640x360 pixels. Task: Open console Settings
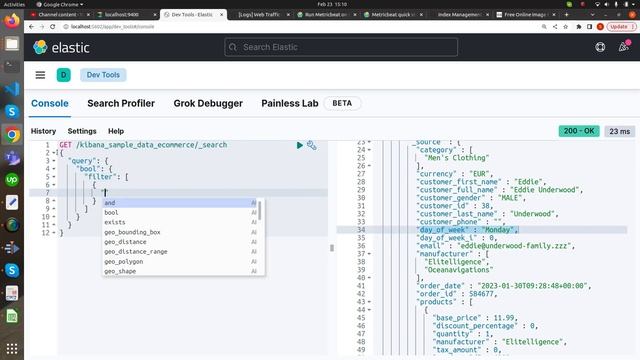82,131
